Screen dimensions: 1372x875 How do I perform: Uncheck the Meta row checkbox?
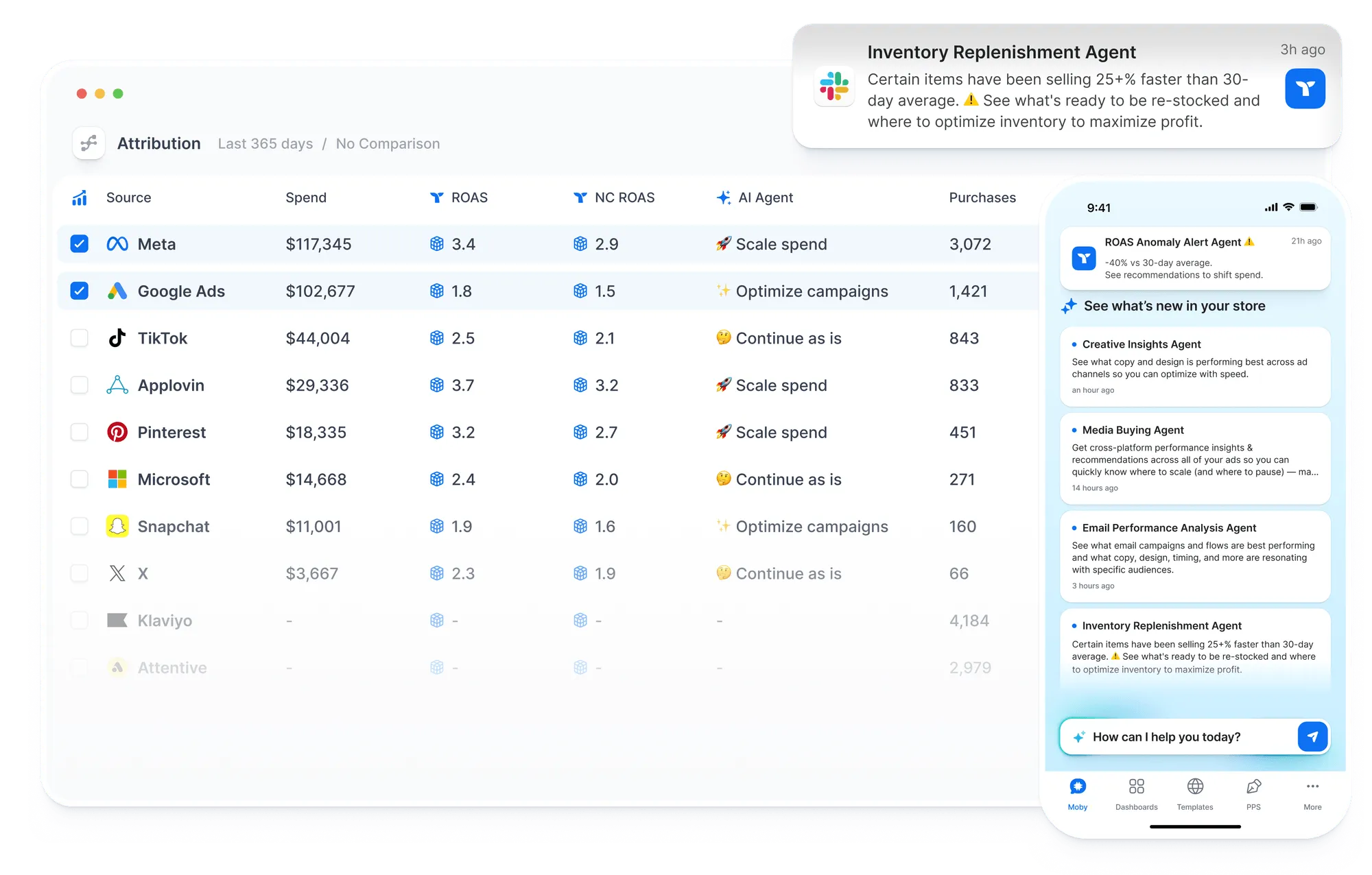click(80, 244)
